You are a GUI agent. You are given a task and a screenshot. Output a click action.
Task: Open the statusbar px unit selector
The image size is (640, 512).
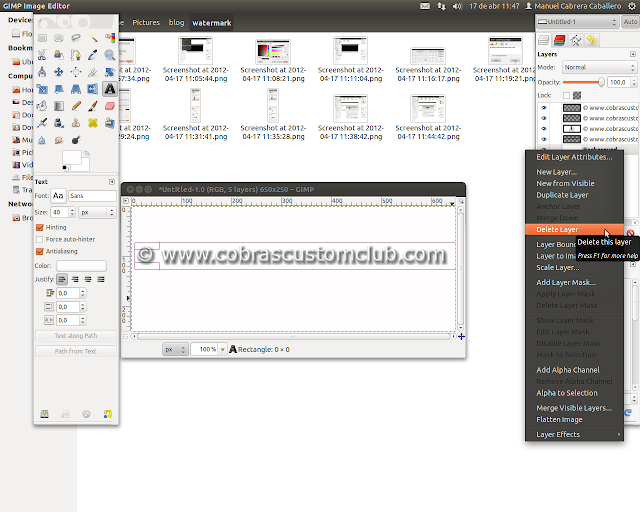pyautogui.click(x=175, y=349)
